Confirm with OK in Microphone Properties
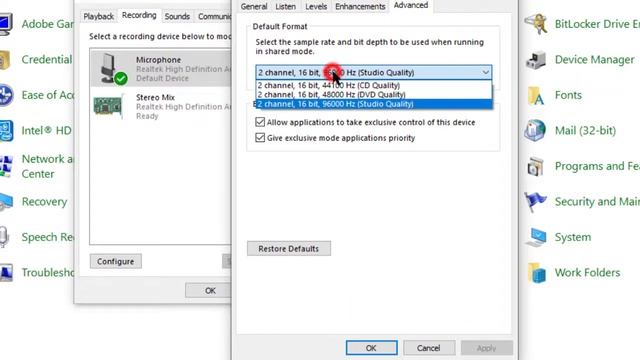Screen dimensions: 640x360 pos(371,348)
